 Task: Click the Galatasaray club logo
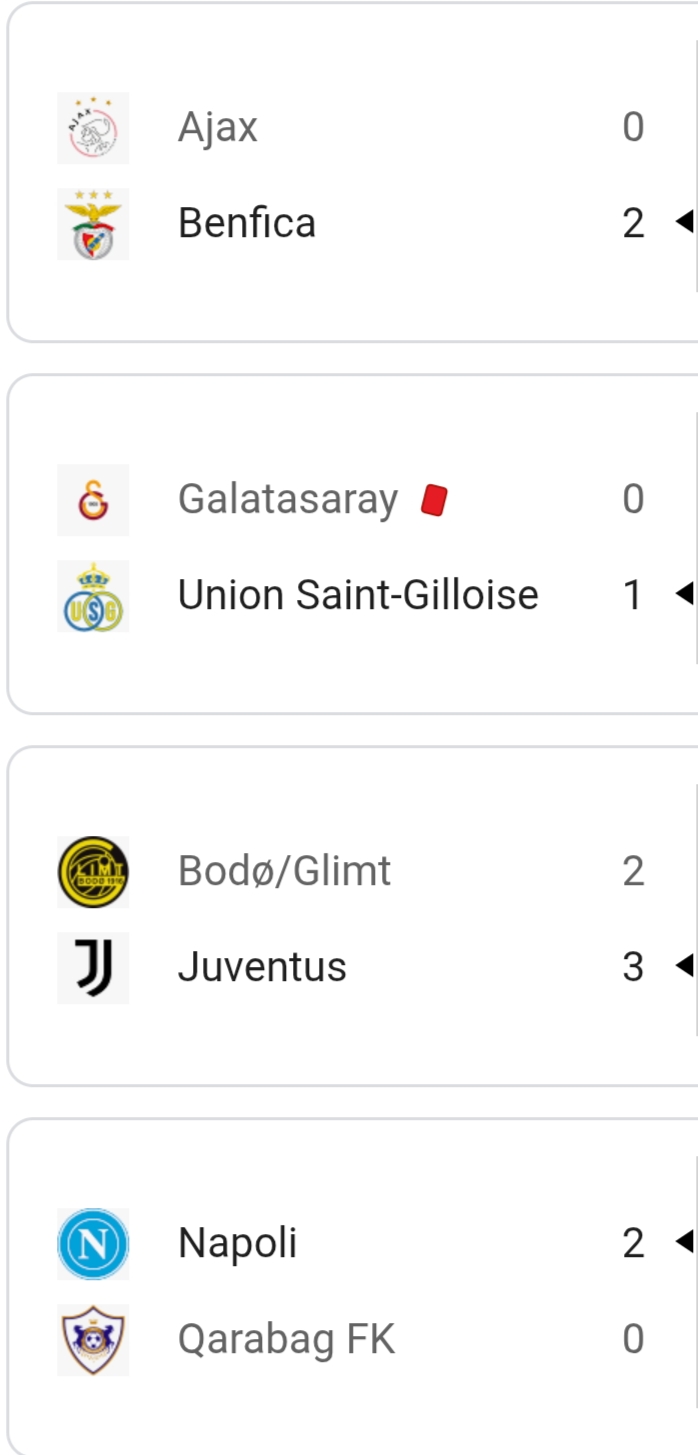(93, 500)
